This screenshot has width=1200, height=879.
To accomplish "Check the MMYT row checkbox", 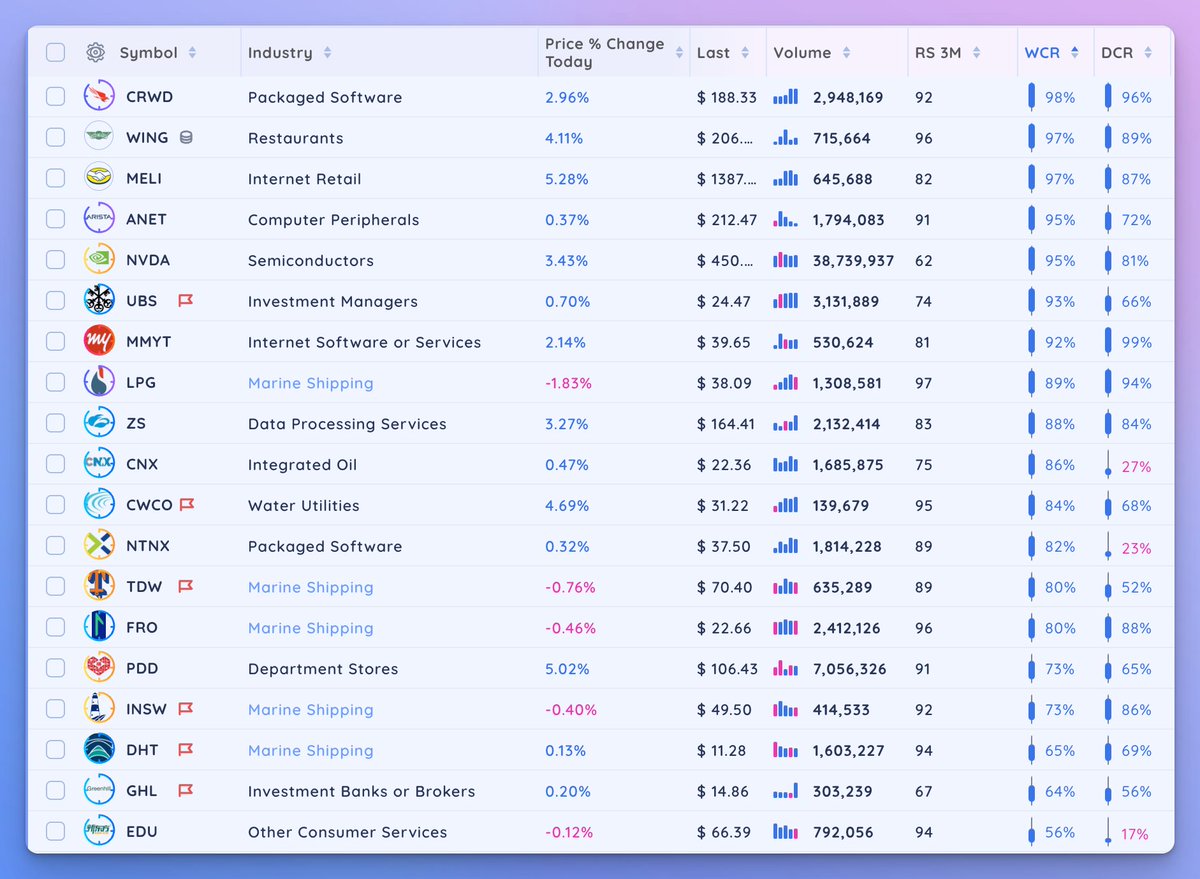I will coord(55,342).
